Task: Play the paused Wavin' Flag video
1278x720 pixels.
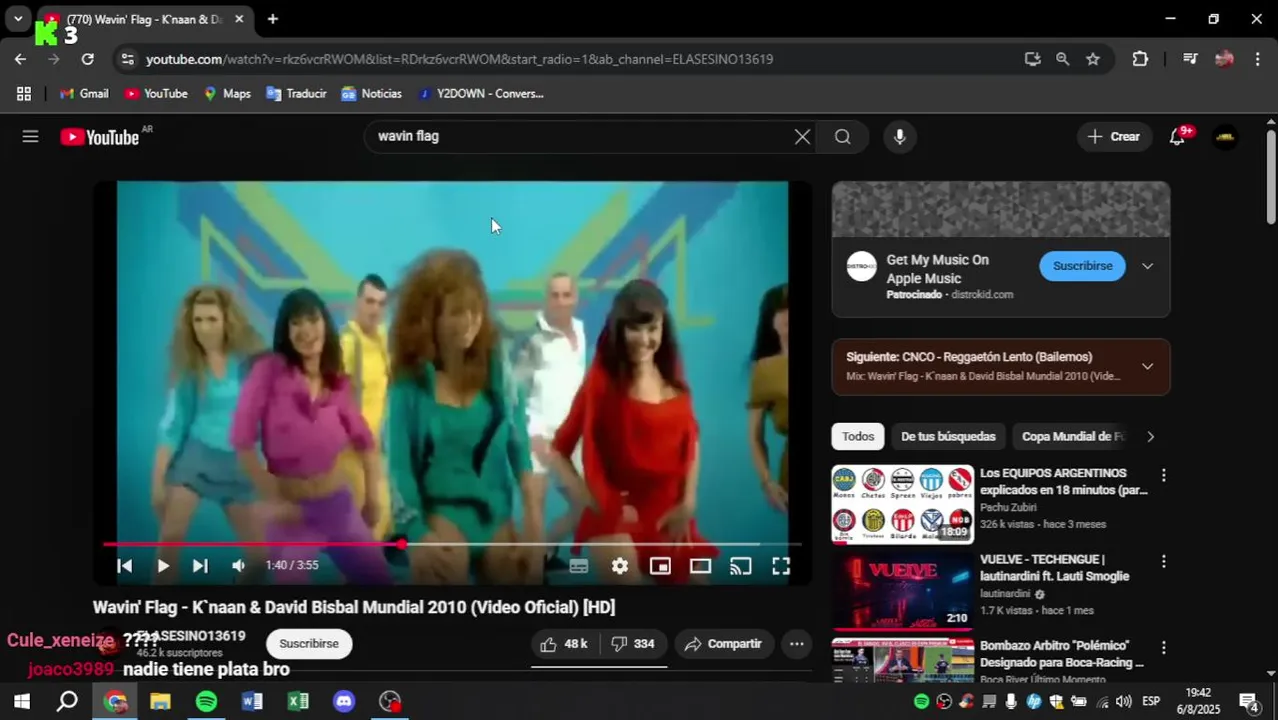Action: click(x=162, y=566)
